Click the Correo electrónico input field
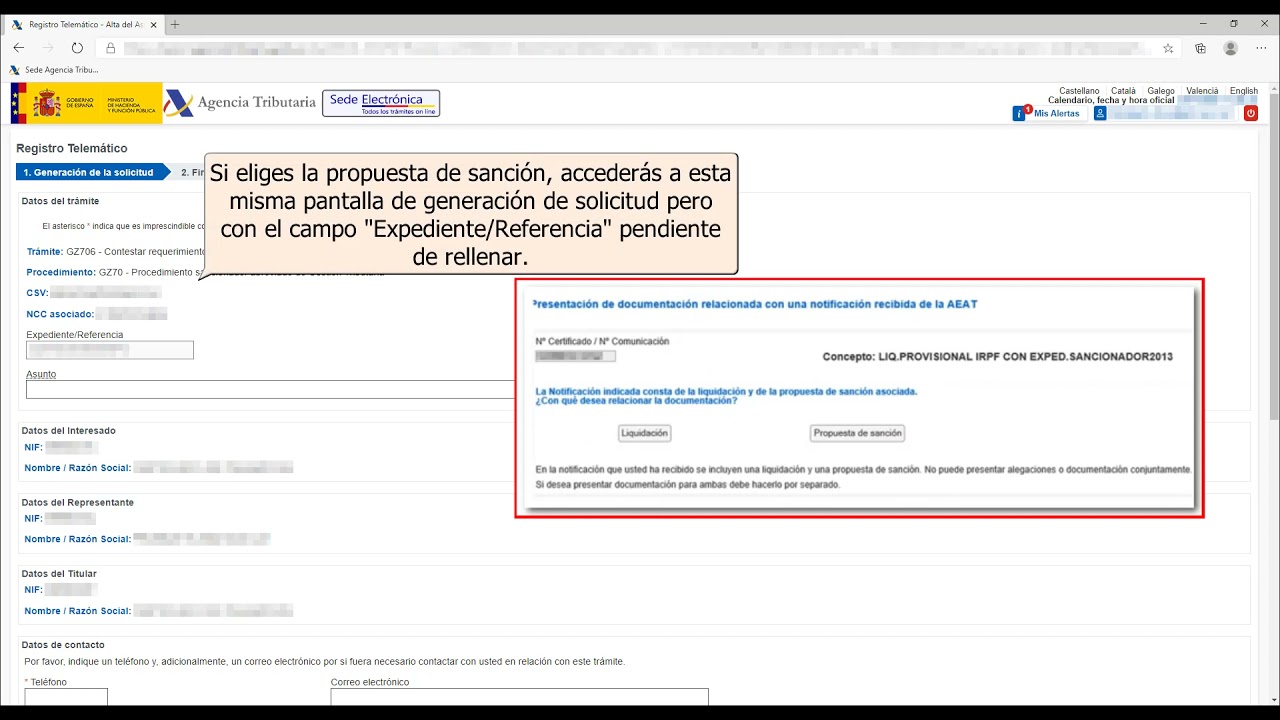This screenshot has width=1280, height=720. [519, 697]
